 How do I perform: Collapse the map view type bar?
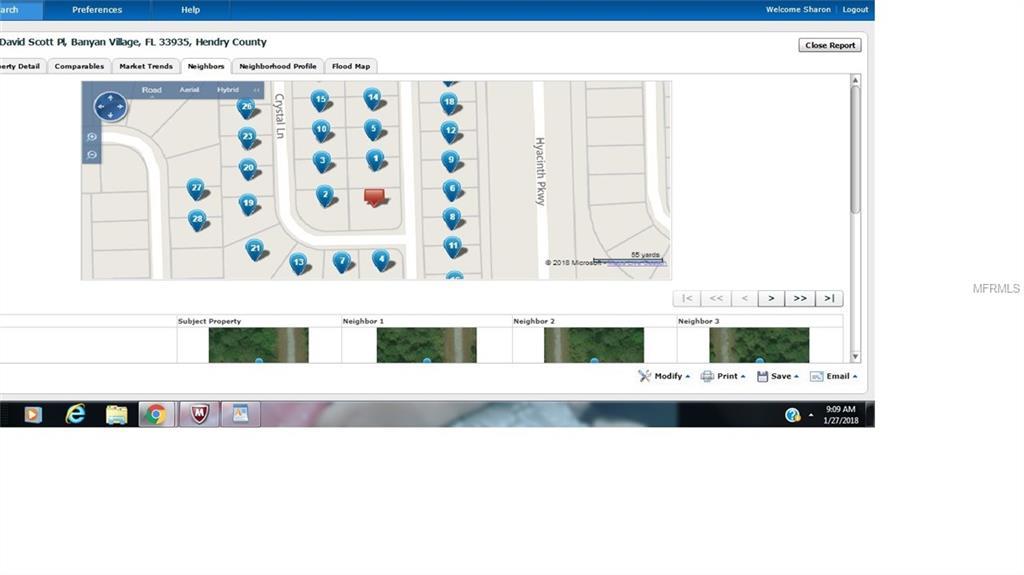pos(257,90)
